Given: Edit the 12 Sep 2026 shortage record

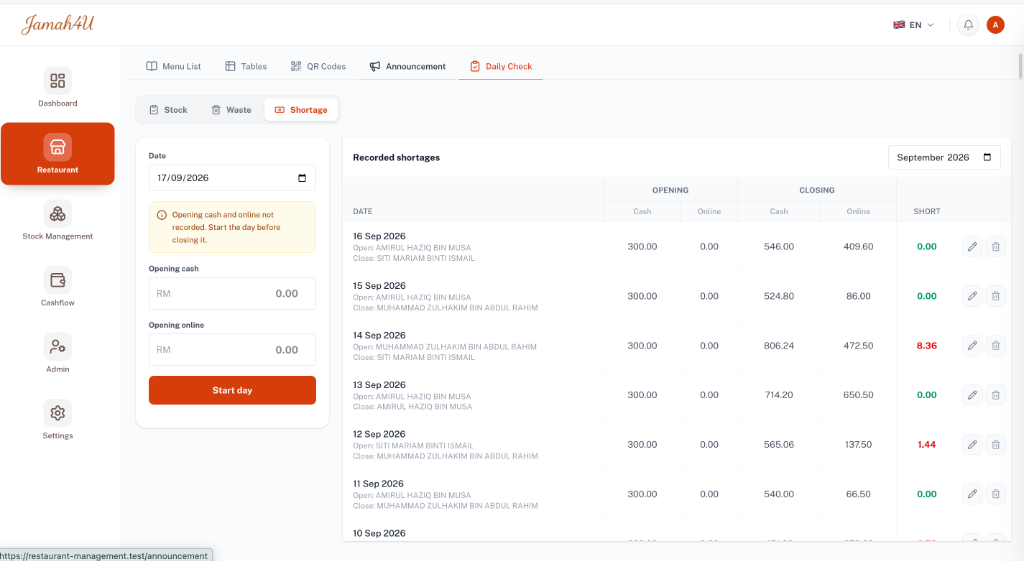Looking at the screenshot, I should point(972,445).
